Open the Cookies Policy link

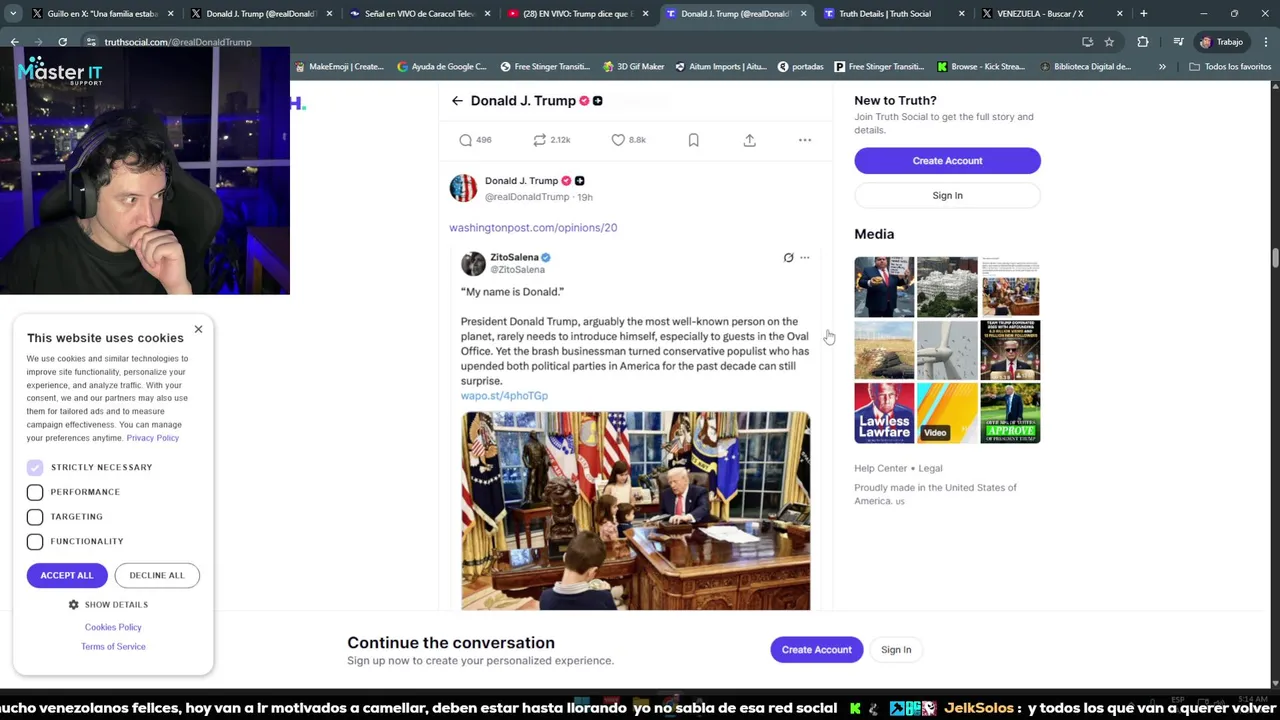113,627
